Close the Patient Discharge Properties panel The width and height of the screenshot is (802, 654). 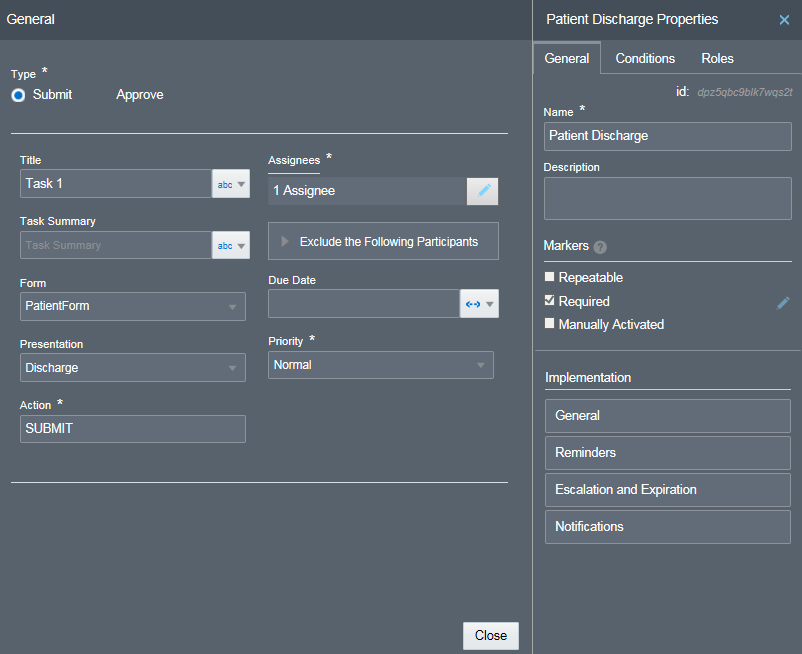[783, 19]
